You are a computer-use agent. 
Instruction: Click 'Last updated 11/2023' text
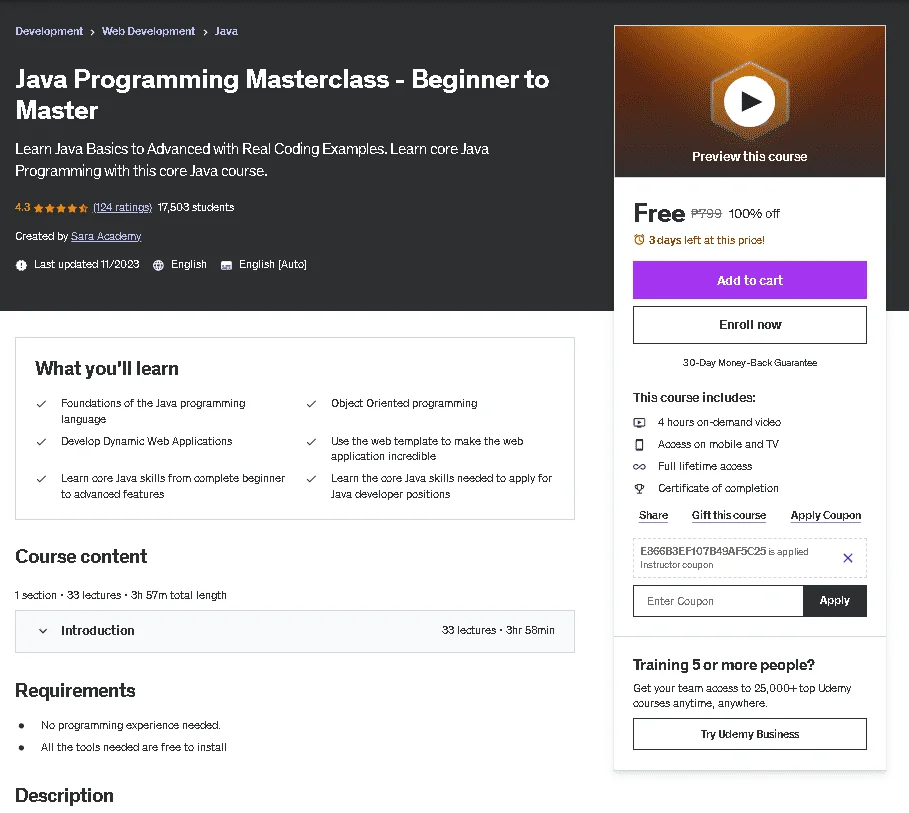(87, 265)
